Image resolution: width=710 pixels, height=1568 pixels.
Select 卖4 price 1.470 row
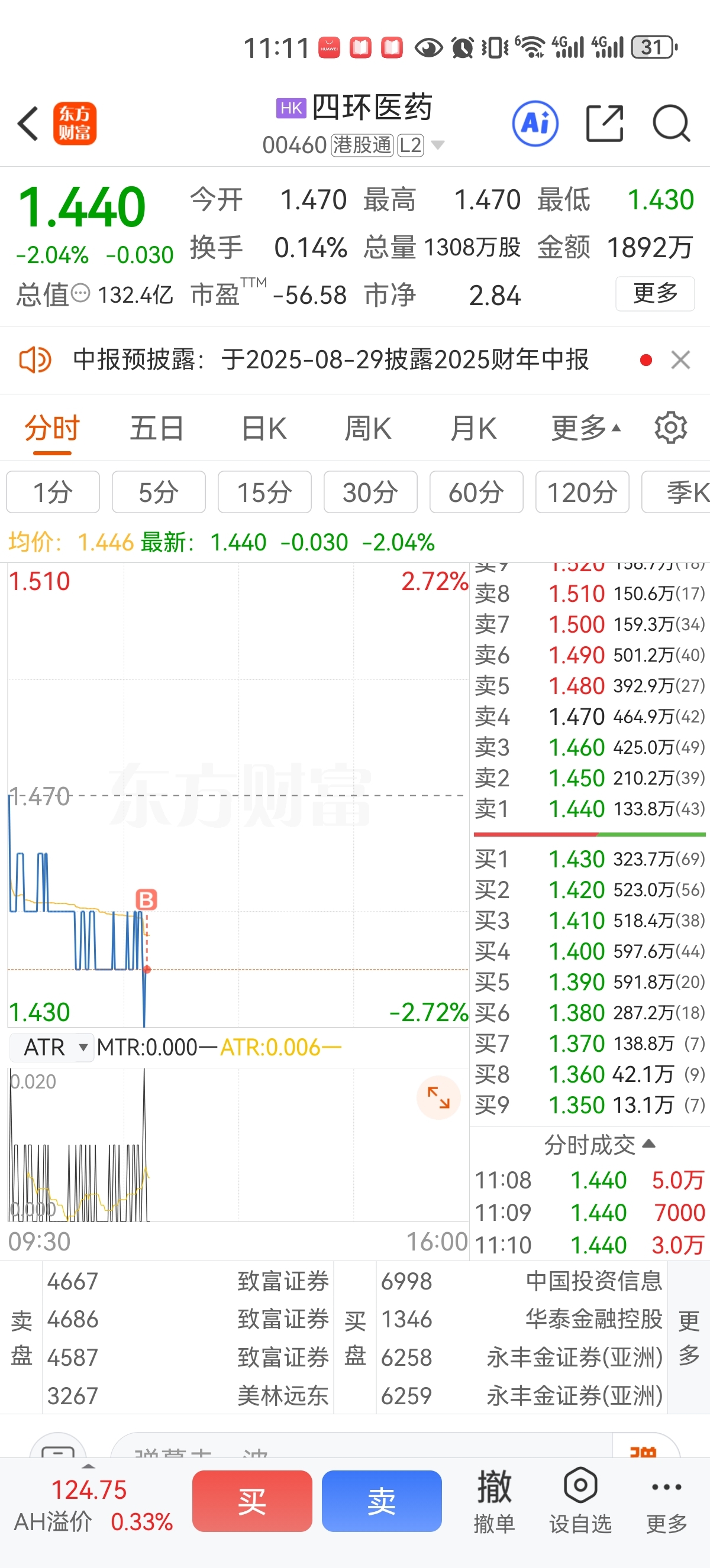[589, 717]
